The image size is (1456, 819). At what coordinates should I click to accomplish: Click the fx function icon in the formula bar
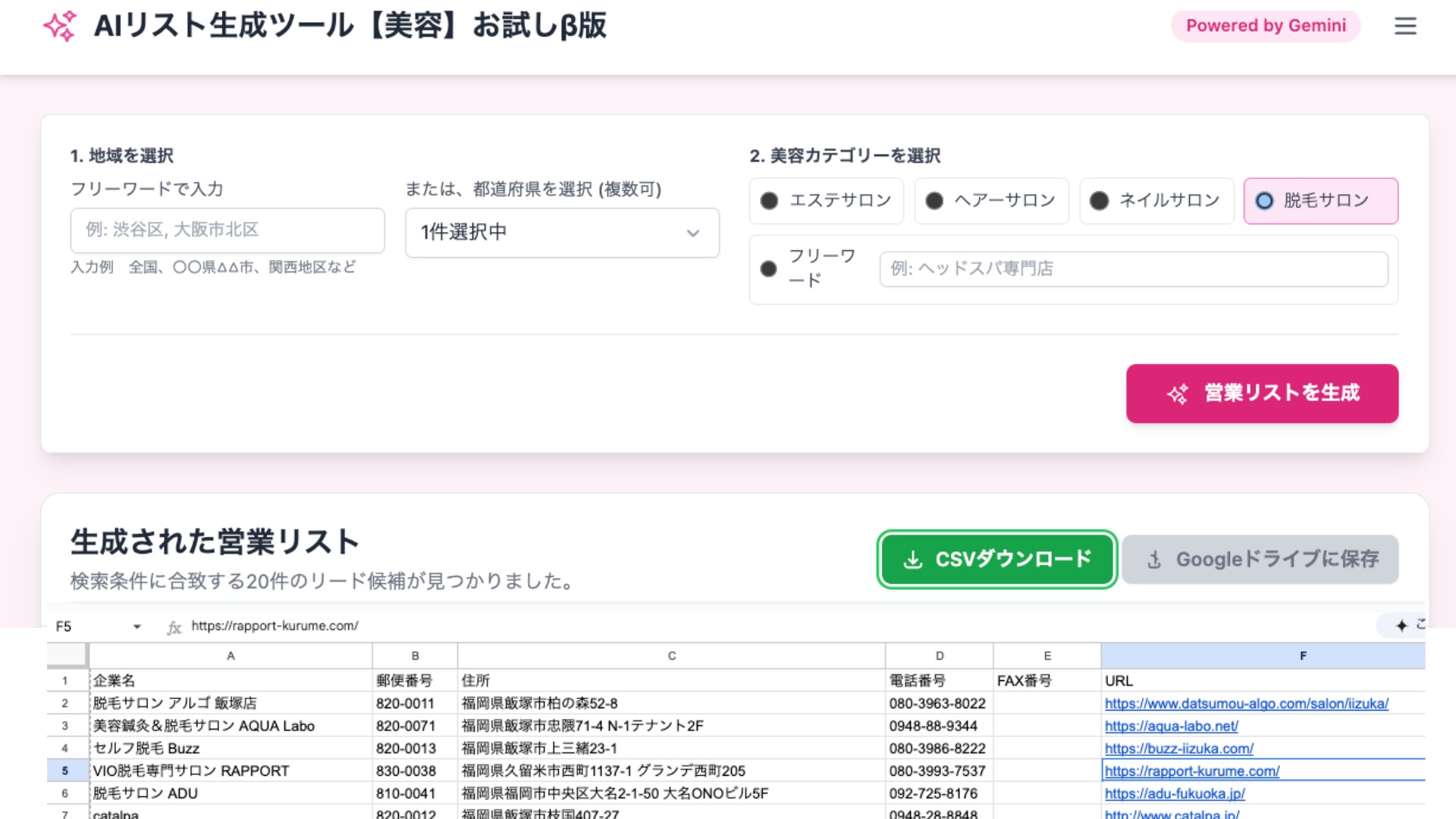coord(174,626)
